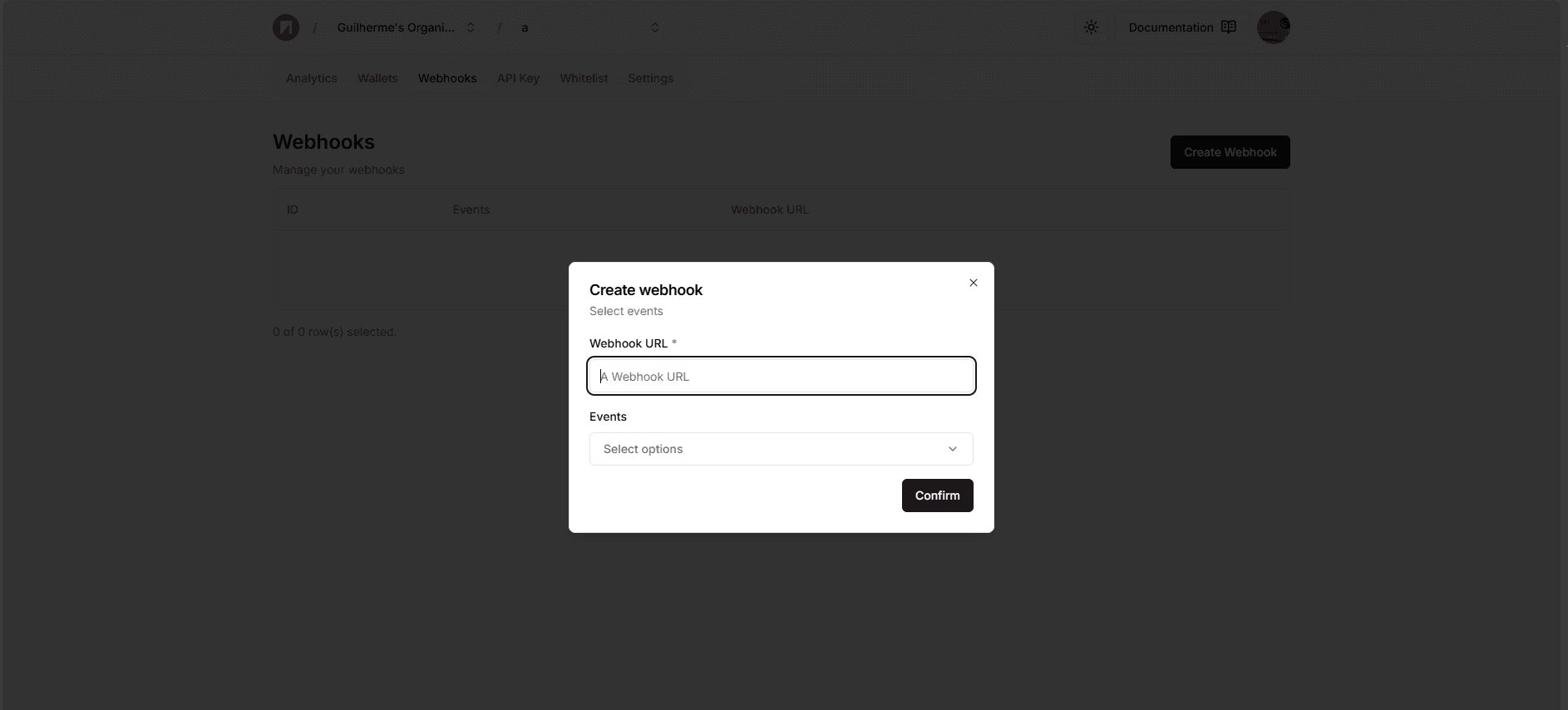The width and height of the screenshot is (1568, 710).
Task: Navigate to the Settings tab
Action: point(650,78)
